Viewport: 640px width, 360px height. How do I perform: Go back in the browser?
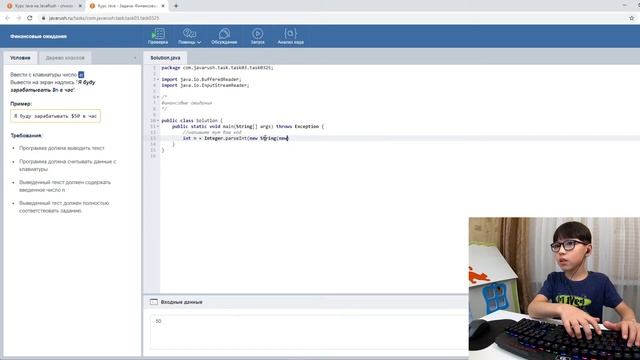[x=7, y=18]
